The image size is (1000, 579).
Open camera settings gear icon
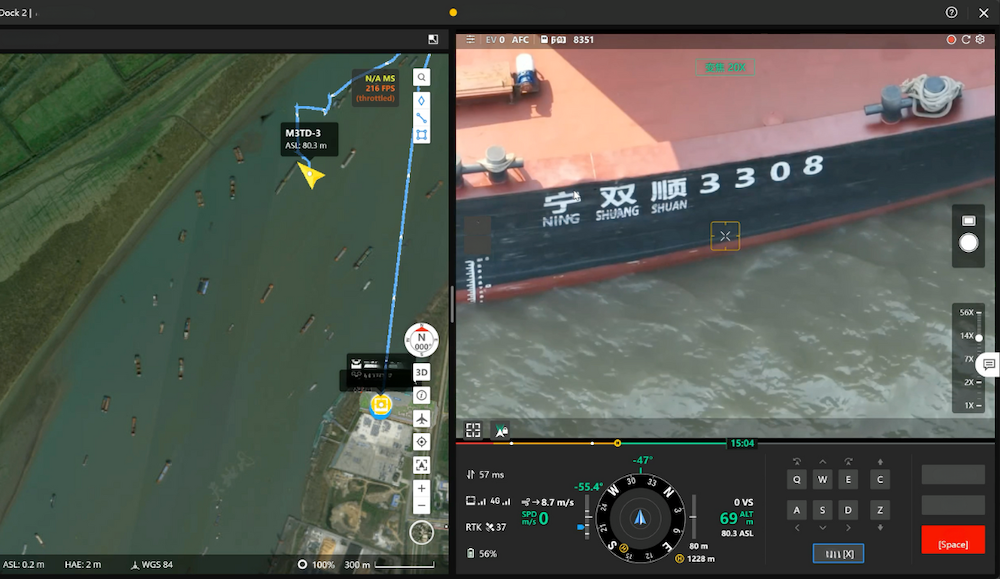(x=980, y=40)
